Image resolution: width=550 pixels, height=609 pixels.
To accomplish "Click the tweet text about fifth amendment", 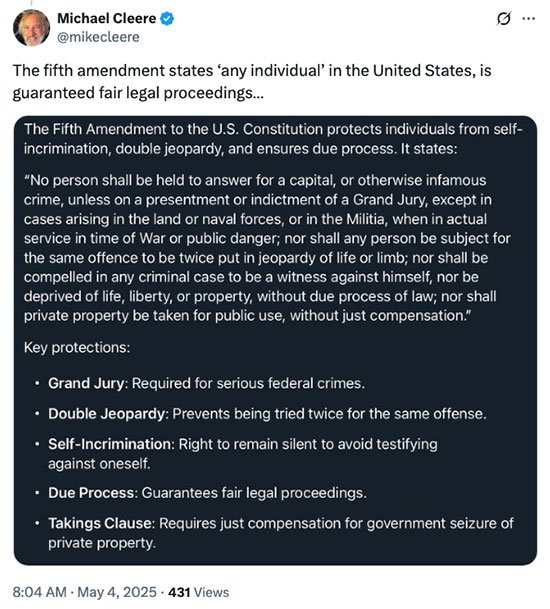I will [252, 82].
